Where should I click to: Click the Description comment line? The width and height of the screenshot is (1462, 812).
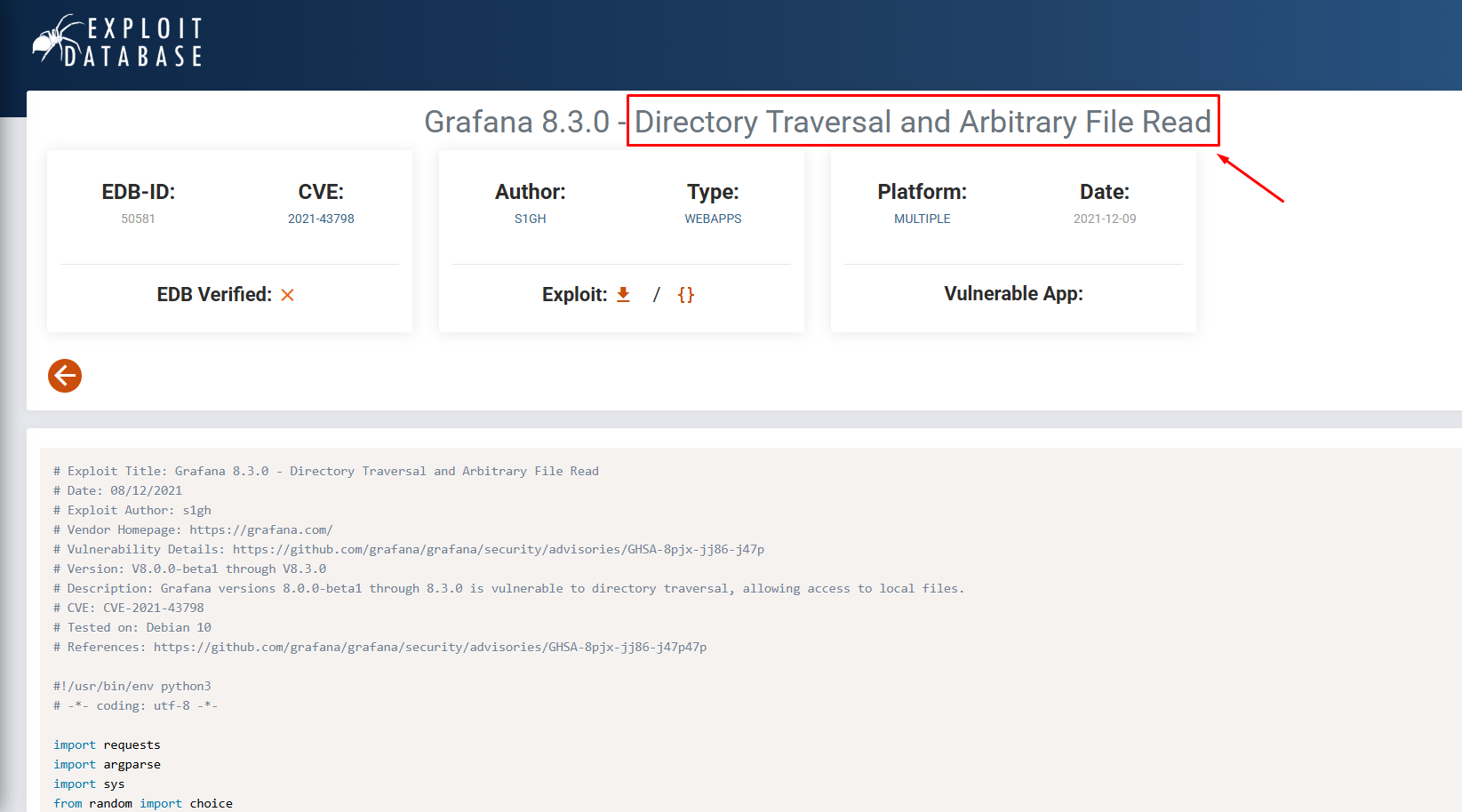tap(508, 588)
